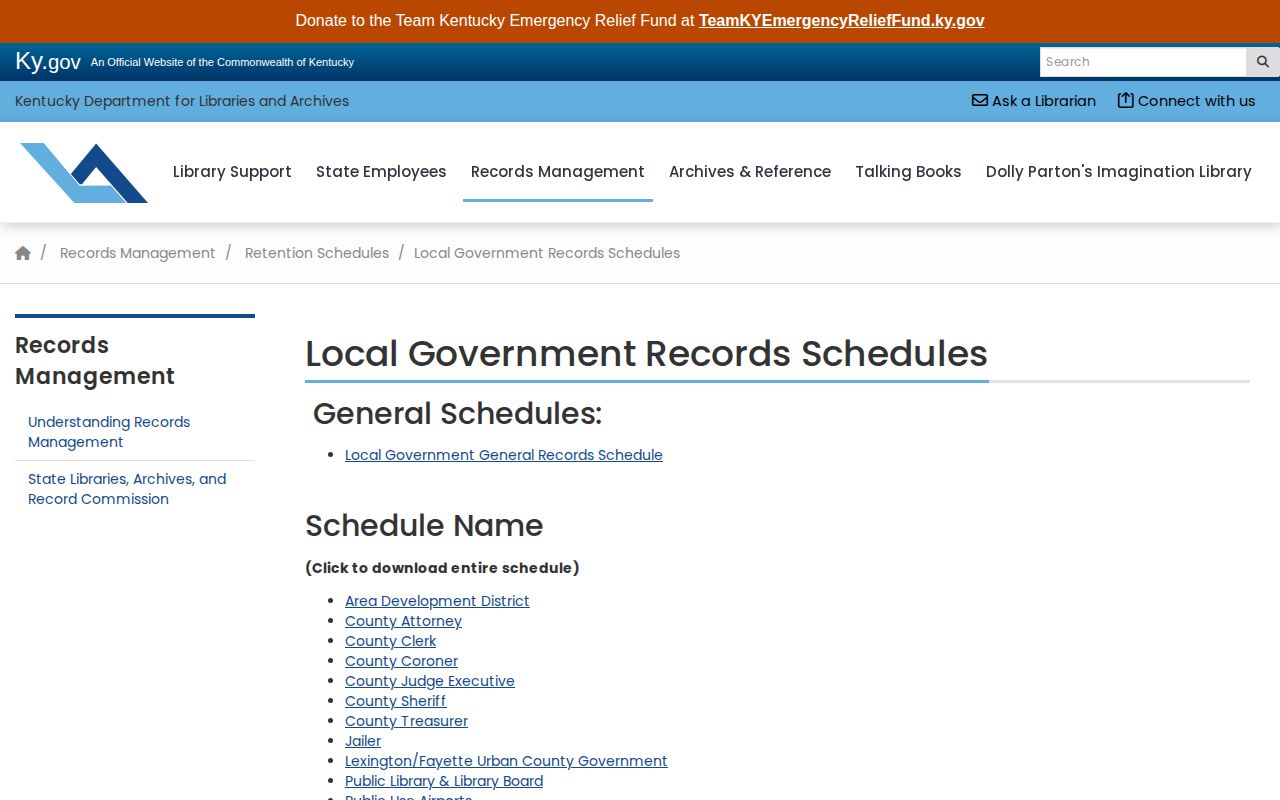
Task: Open Ask a Librarian envelope link
Action: pos(1034,101)
